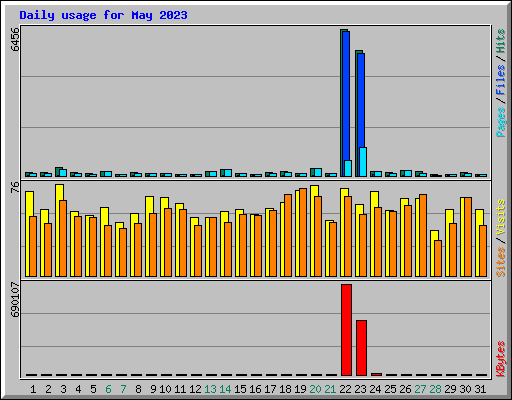Click the 76 axis maximum label
The image size is (512, 400).
[x=15, y=187]
